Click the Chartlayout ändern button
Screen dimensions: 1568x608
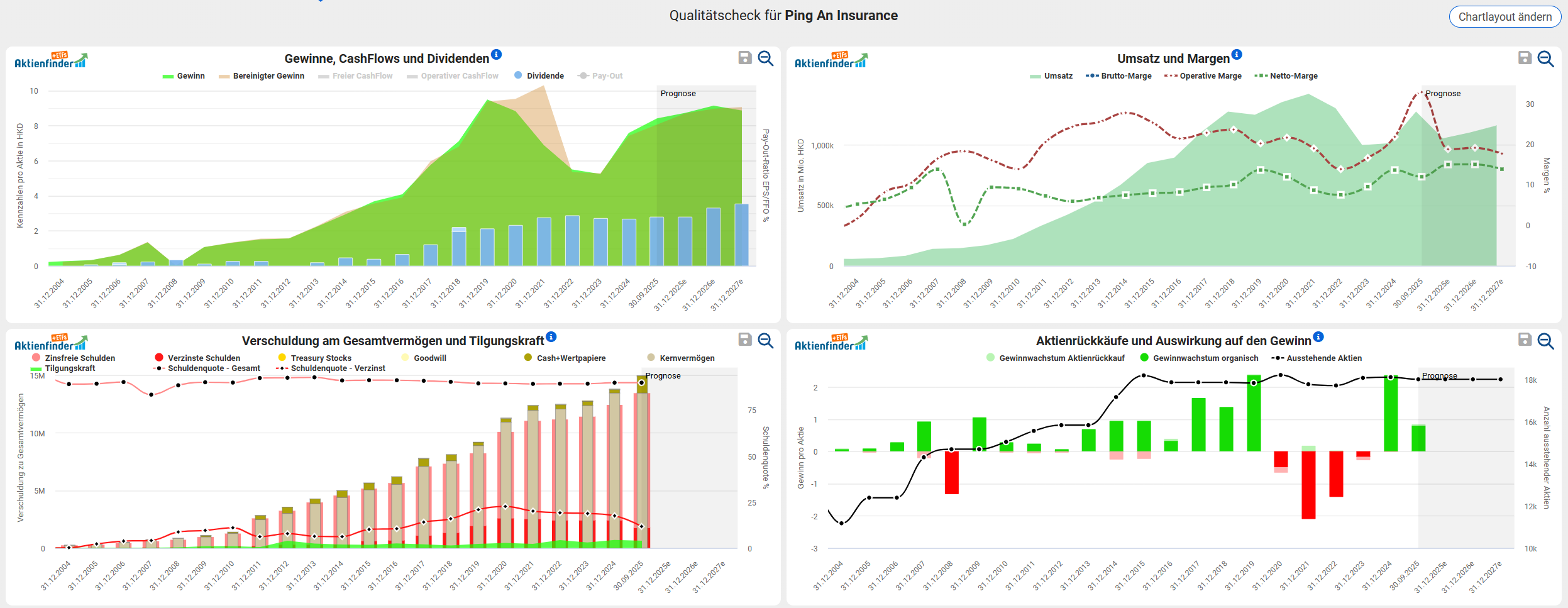coord(1504,17)
